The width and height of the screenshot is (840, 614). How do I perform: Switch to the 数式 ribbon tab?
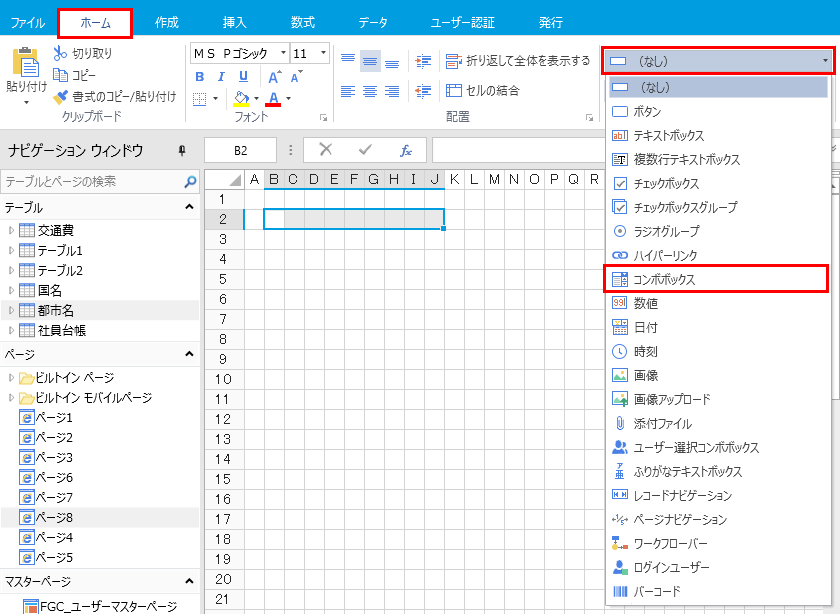pos(301,21)
